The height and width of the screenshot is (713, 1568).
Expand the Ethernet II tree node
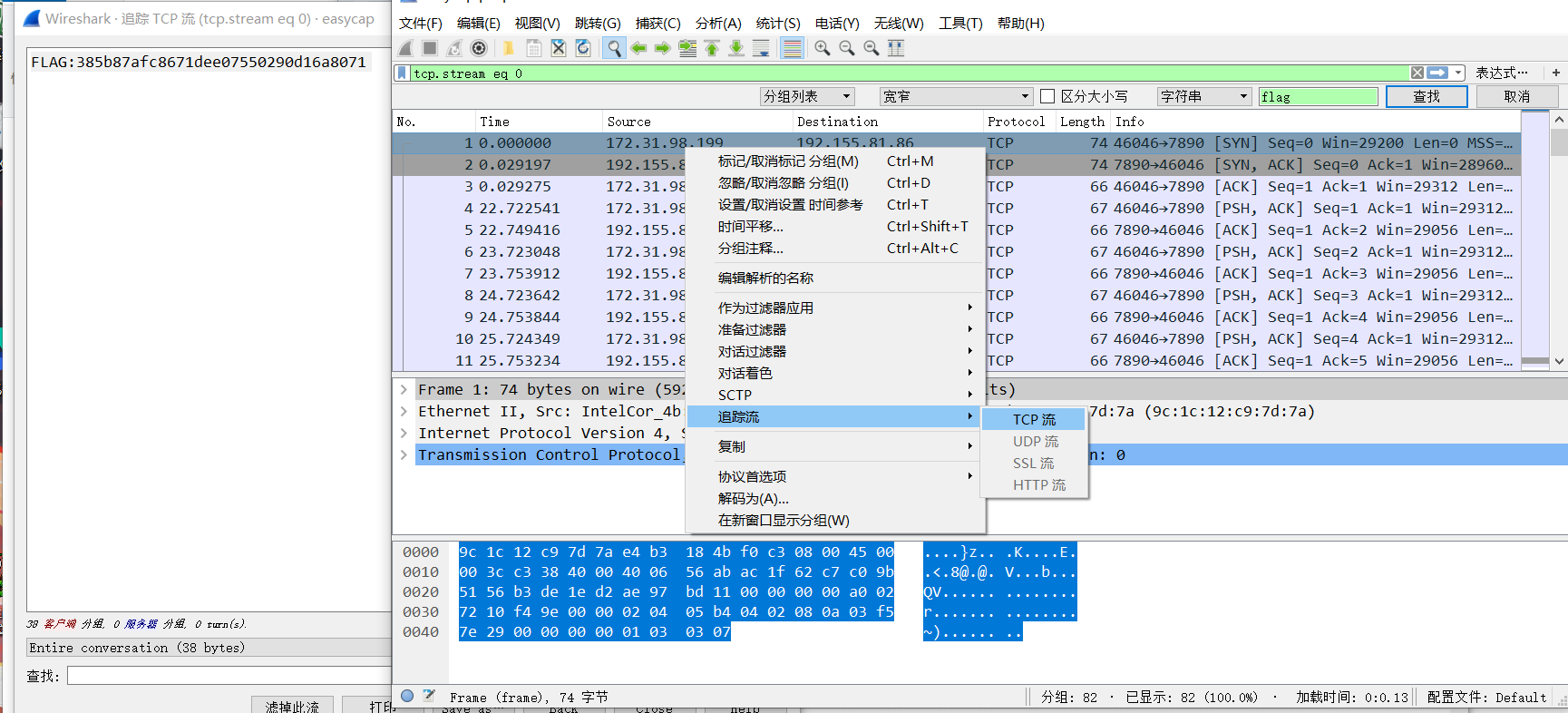click(404, 411)
